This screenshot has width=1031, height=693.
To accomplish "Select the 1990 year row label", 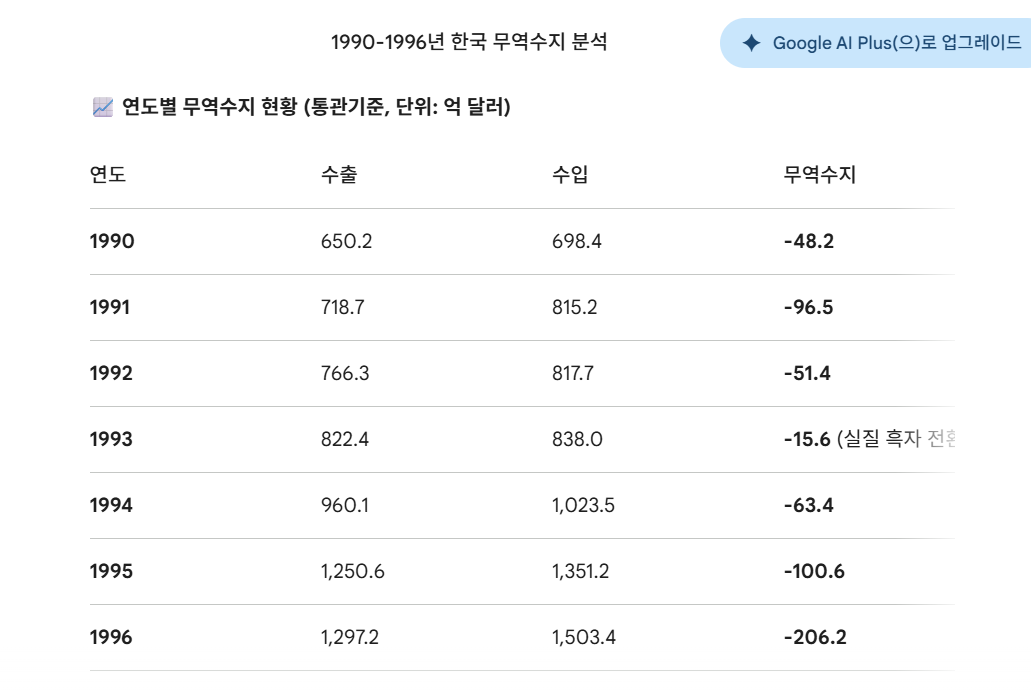I will 112,241.
